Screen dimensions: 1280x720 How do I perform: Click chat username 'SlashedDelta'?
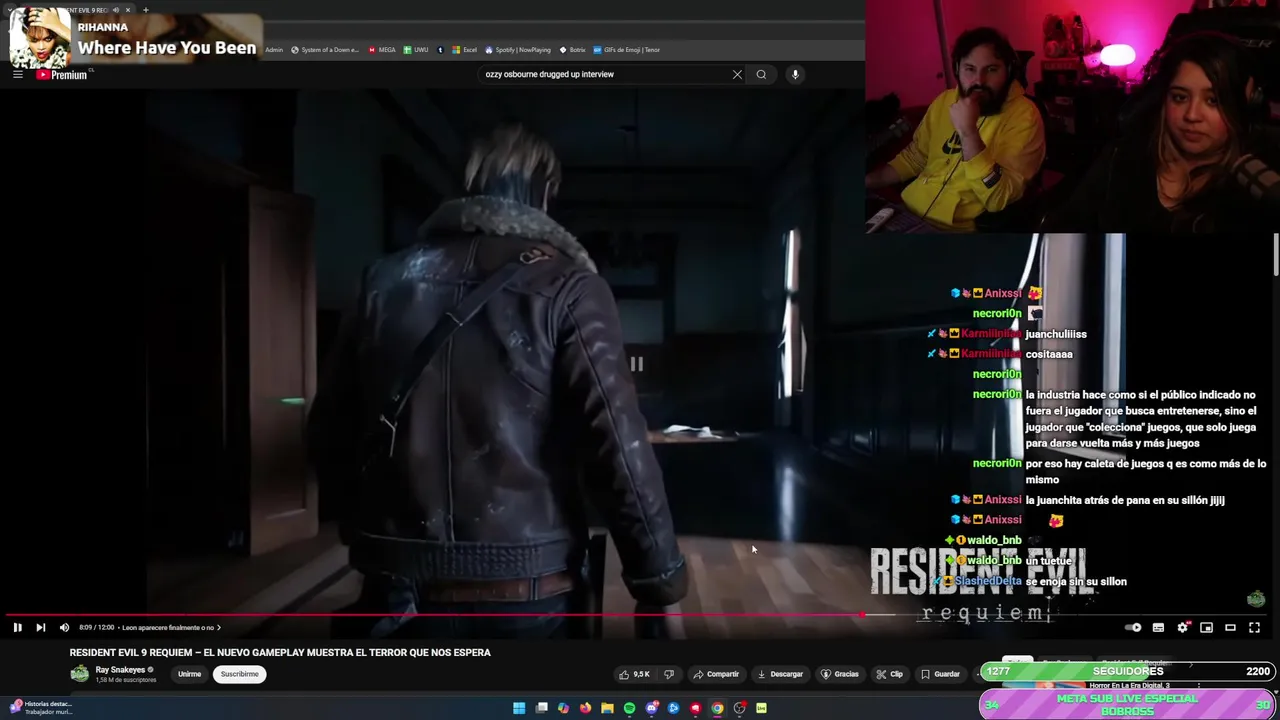point(987,581)
